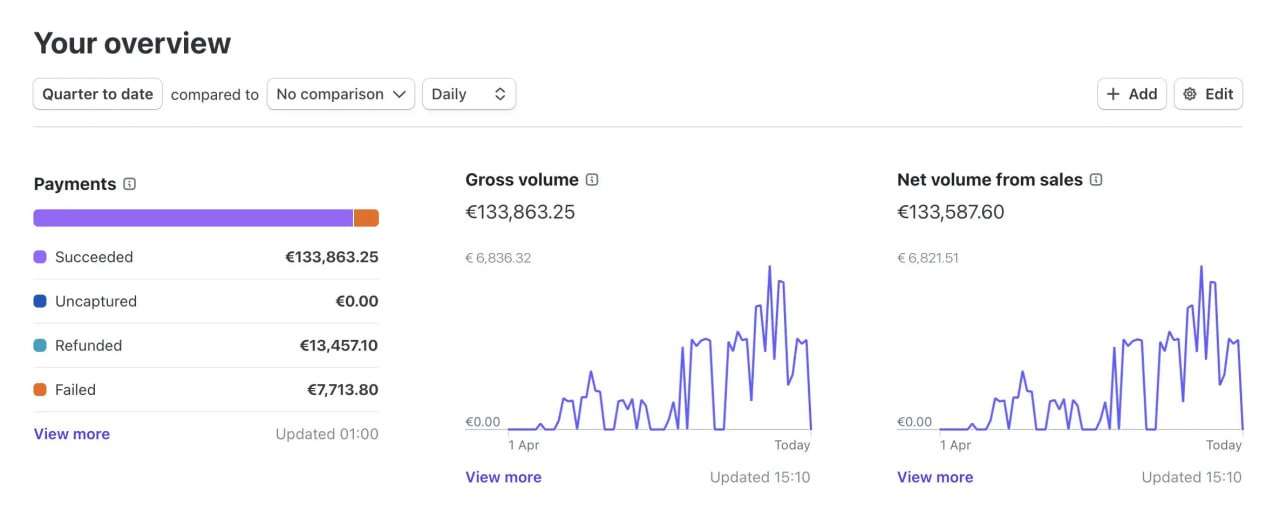Open the Quarter to date range selector
The height and width of the screenshot is (532, 1280).
[x=98, y=94]
